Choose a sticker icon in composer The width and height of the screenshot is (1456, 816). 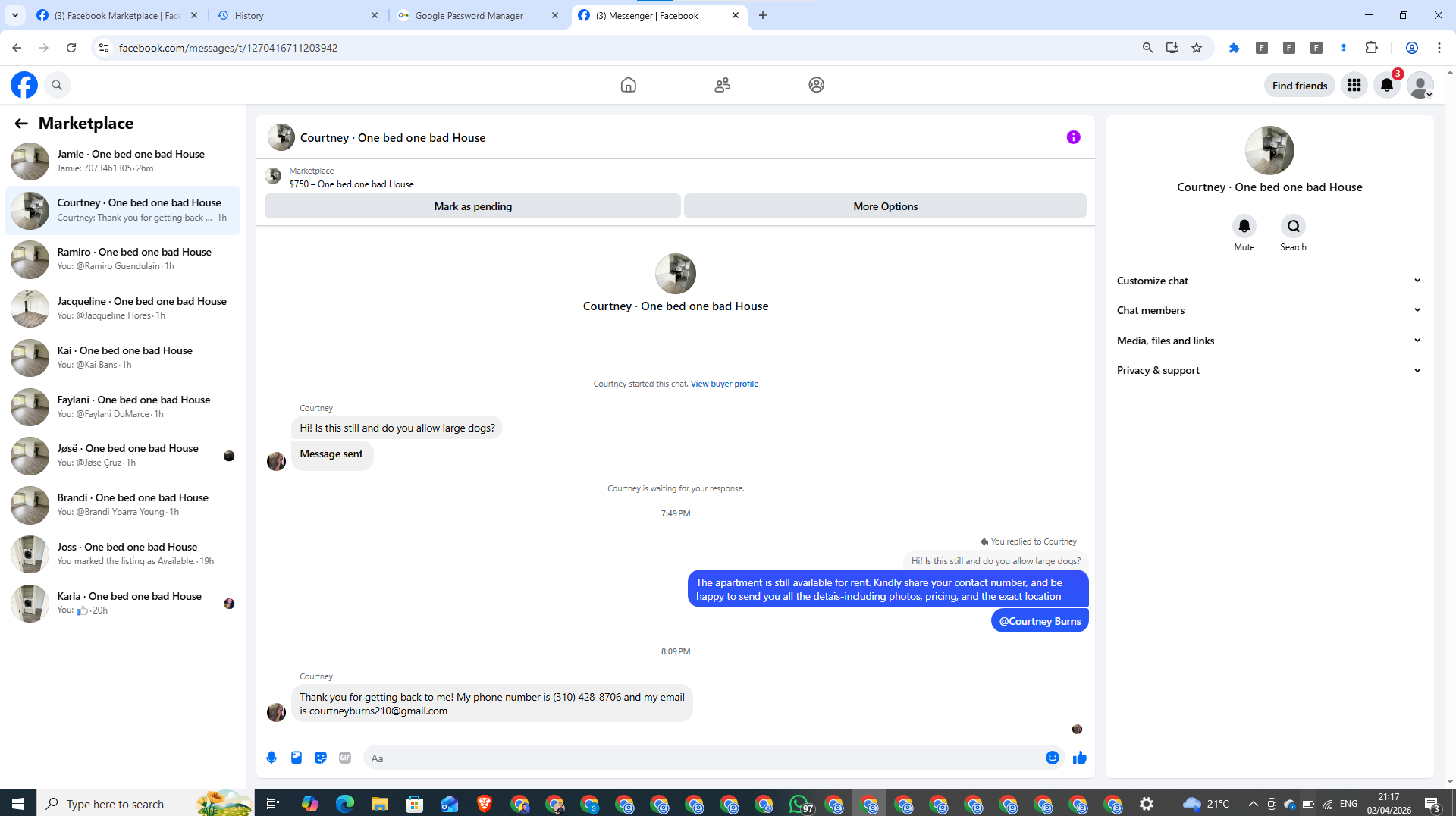click(321, 758)
